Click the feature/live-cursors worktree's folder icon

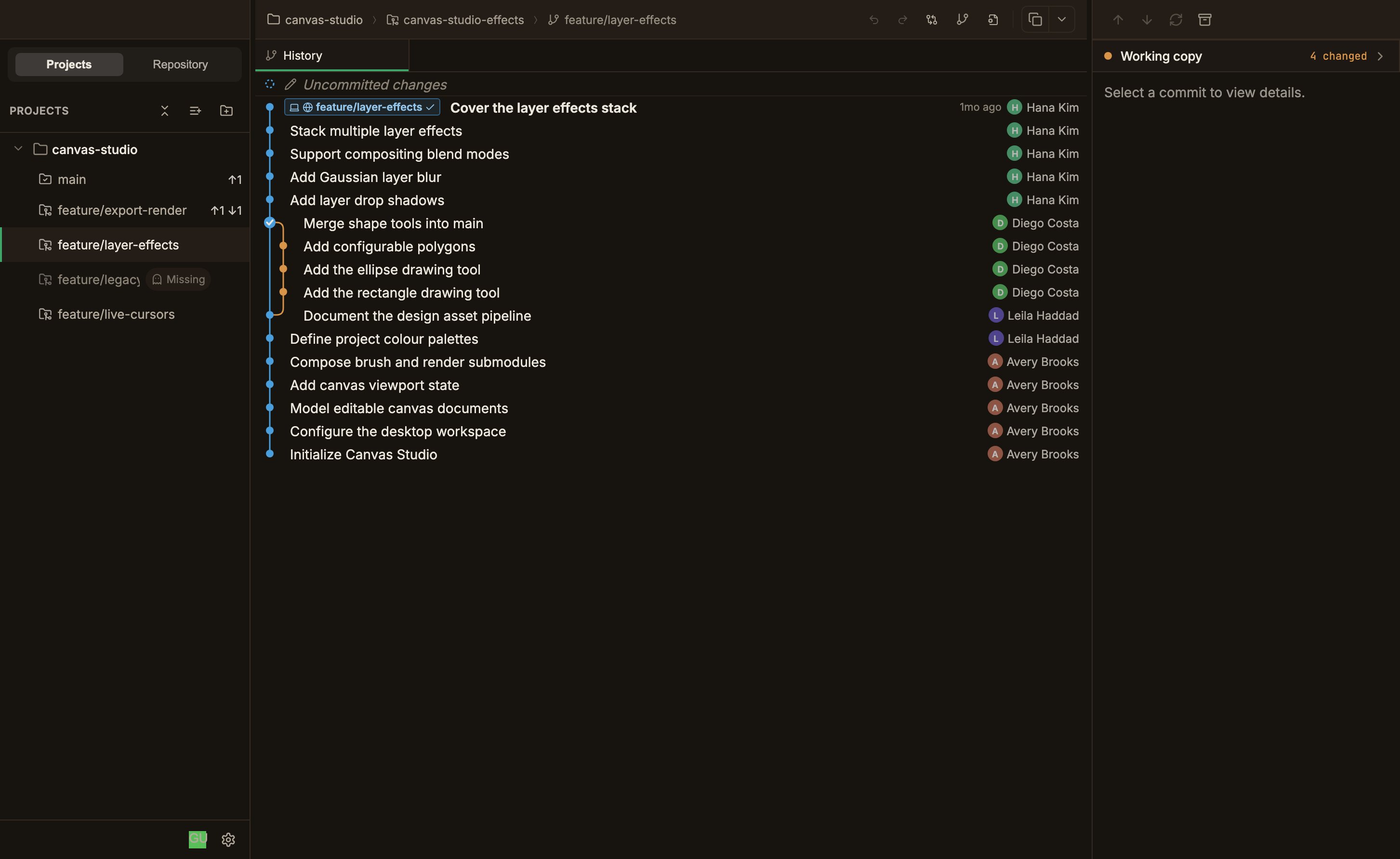pyautogui.click(x=45, y=314)
